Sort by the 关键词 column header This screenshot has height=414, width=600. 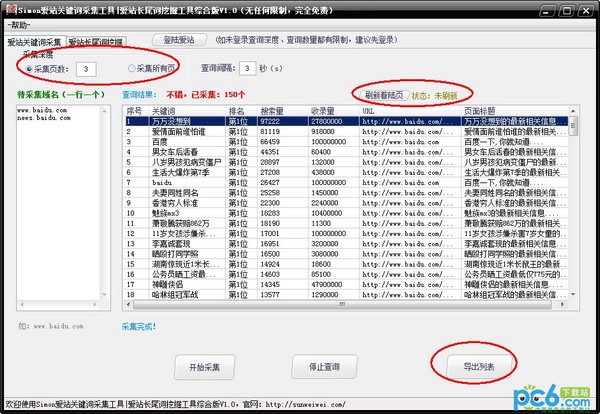tap(187, 111)
